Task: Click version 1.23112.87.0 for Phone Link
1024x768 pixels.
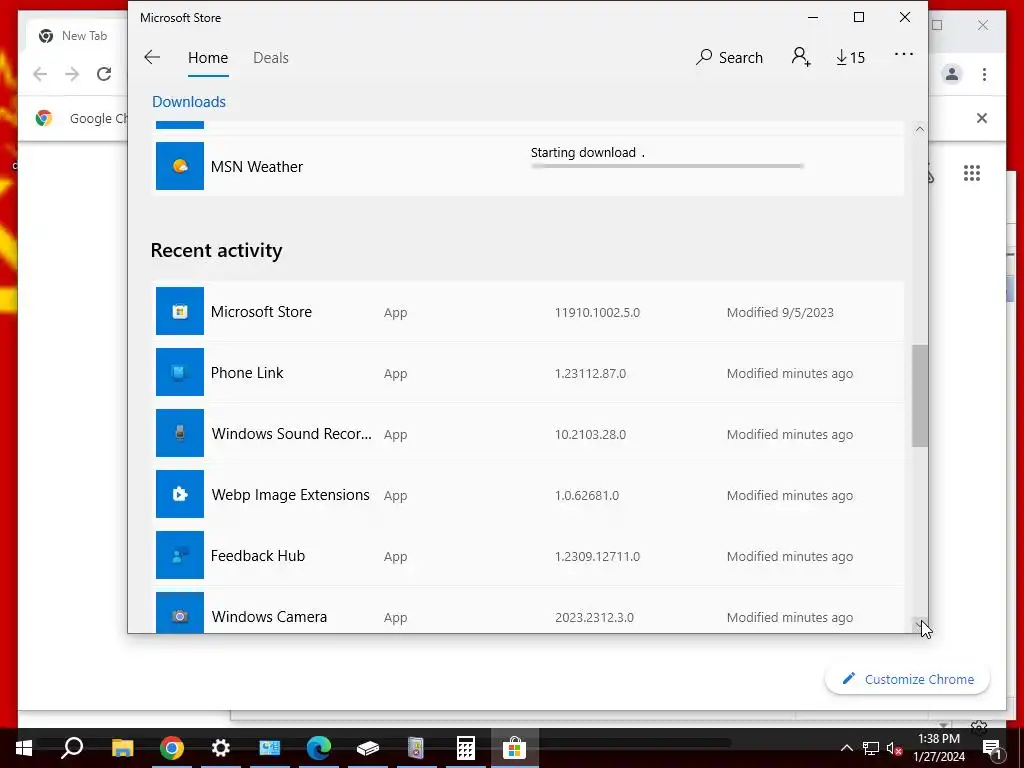Action: point(590,374)
